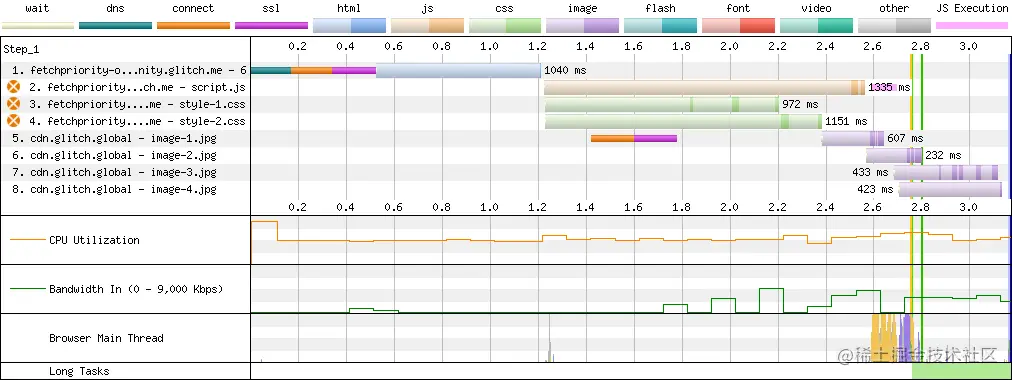Image resolution: width=1012 pixels, height=380 pixels.
Task: Click the 1040 ms timing label
Action: click(x=565, y=70)
